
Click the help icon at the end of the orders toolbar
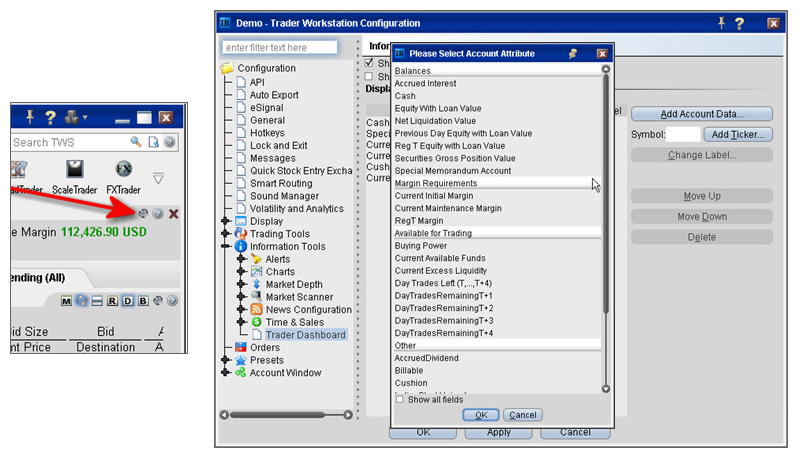point(173,301)
